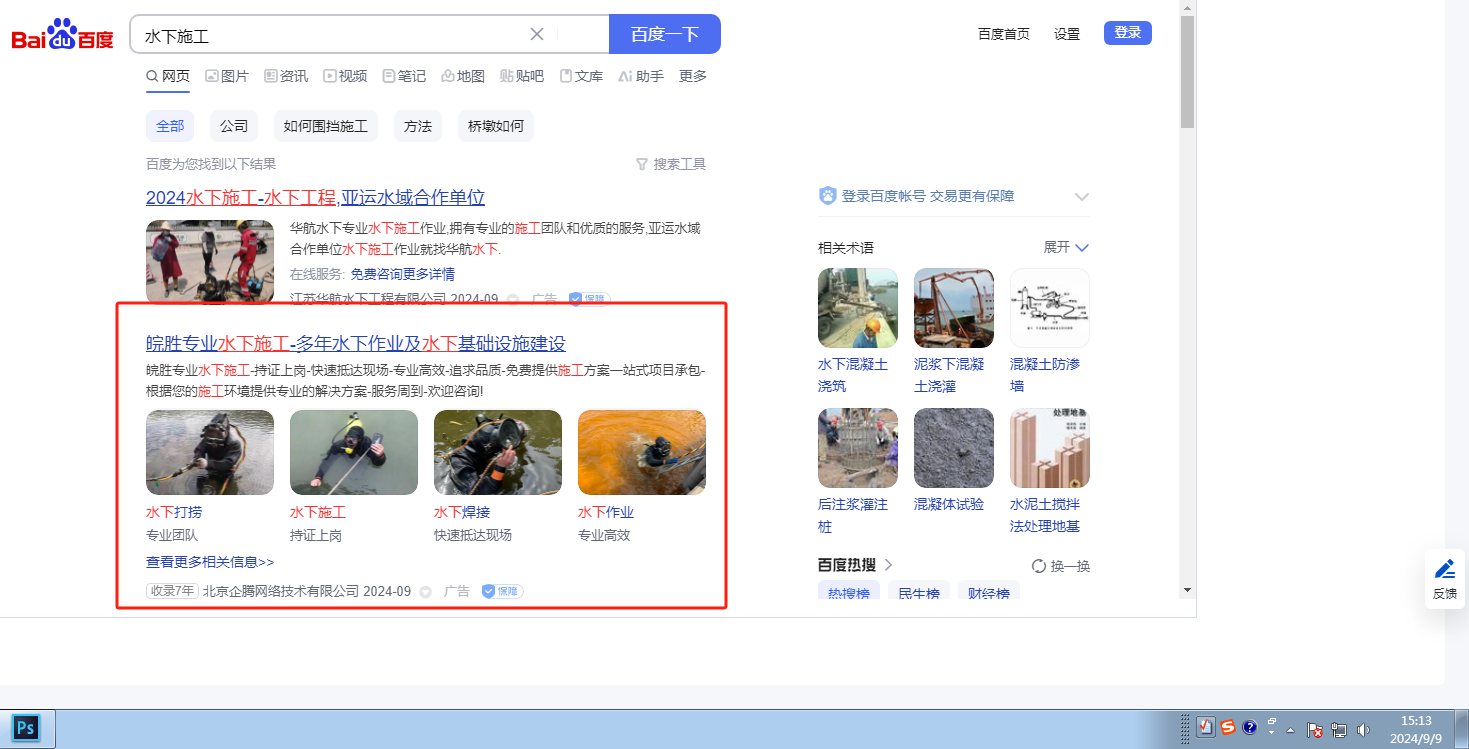Switch to the 笔记 tab

pos(404,76)
